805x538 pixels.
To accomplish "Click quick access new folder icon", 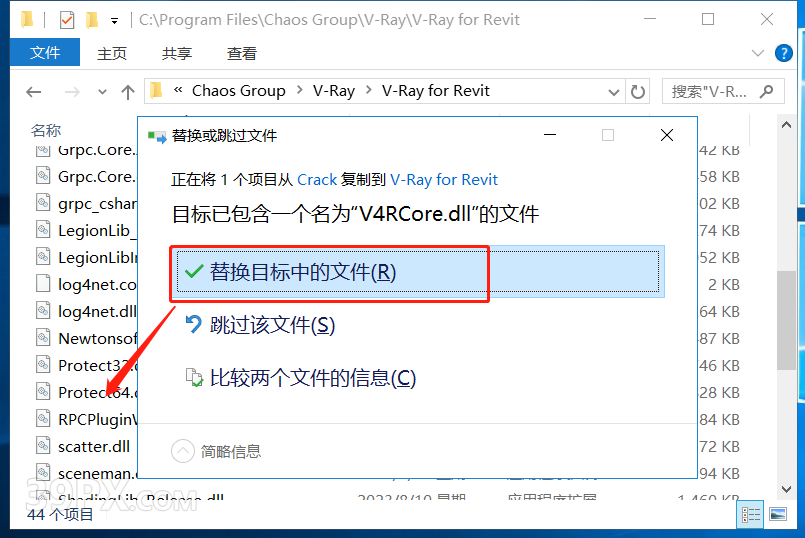I will pyautogui.click(x=92, y=20).
